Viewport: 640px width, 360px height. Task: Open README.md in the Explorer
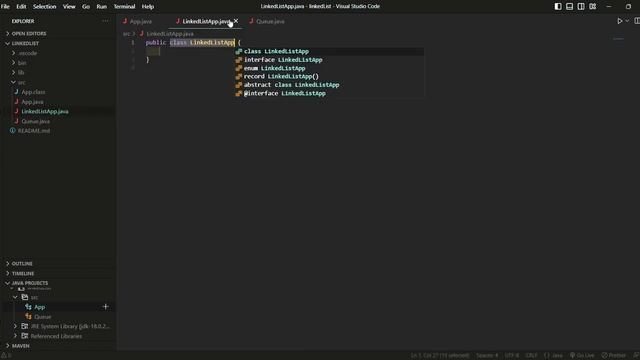(x=34, y=131)
